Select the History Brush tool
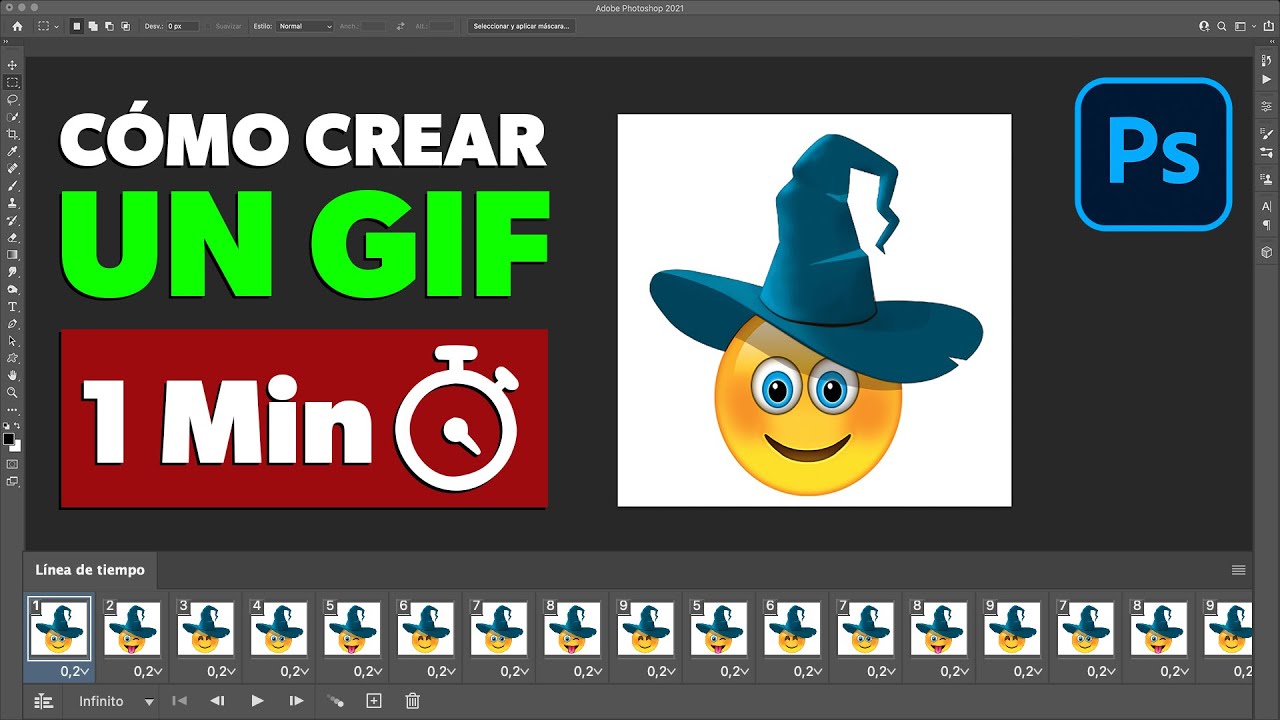1280x720 pixels. 12,220
